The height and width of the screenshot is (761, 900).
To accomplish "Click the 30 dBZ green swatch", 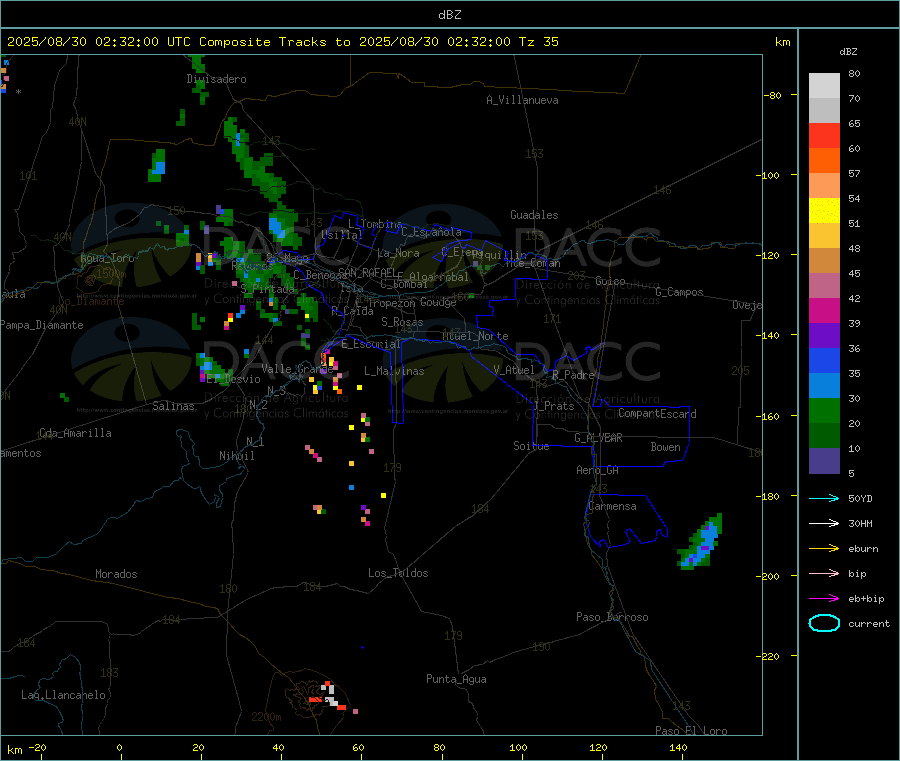I will click(824, 410).
